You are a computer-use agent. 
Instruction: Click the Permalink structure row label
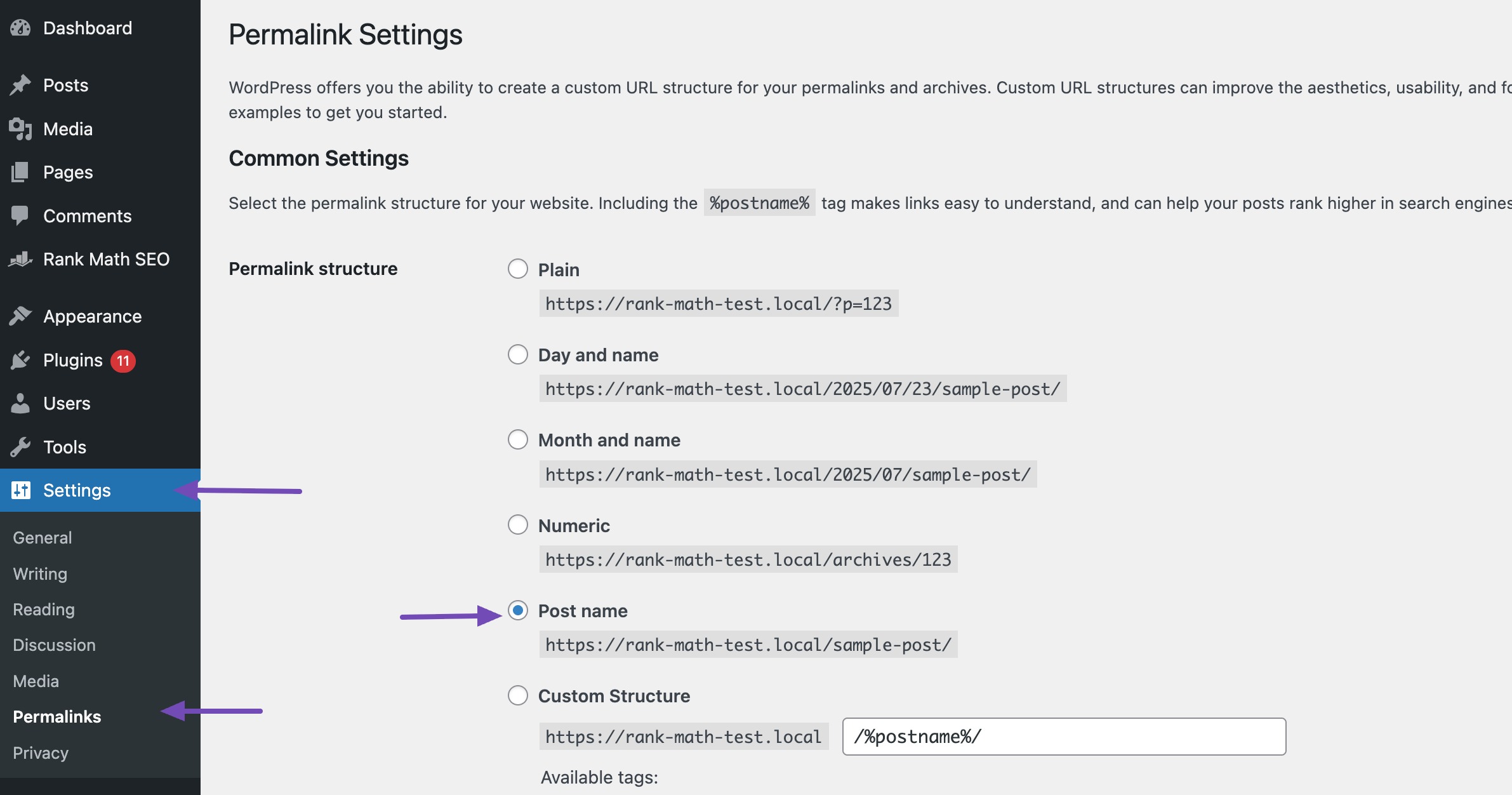[x=313, y=269]
